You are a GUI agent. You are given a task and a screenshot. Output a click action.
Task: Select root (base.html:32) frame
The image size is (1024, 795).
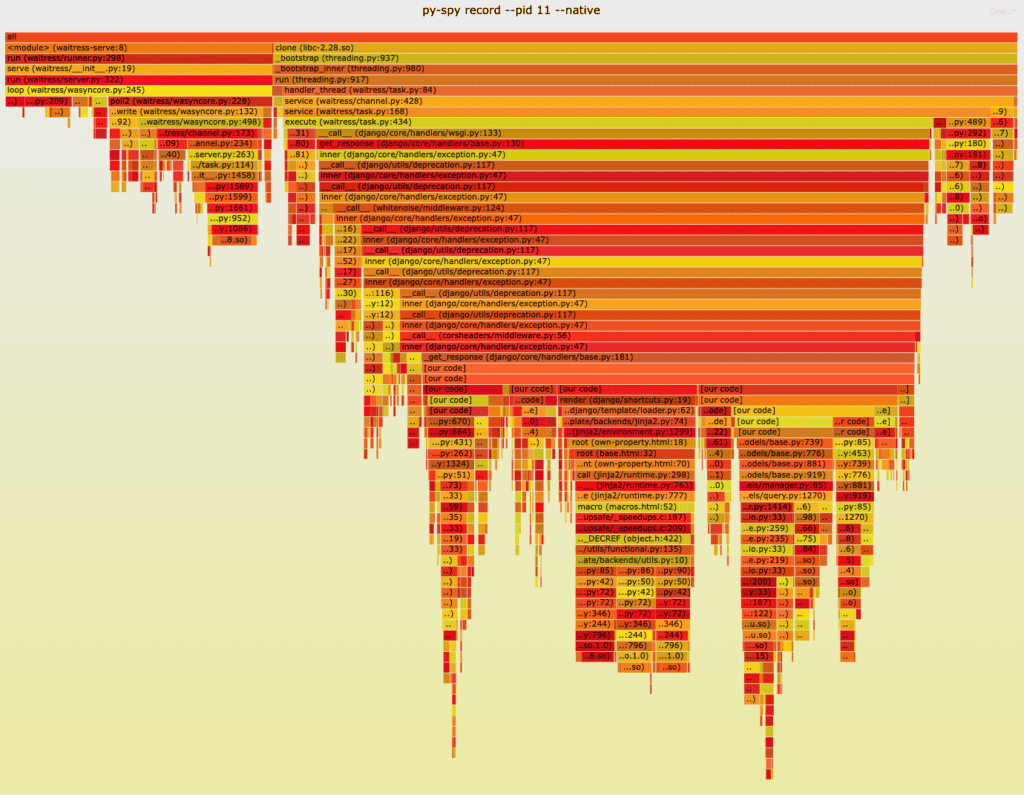pos(633,453)
